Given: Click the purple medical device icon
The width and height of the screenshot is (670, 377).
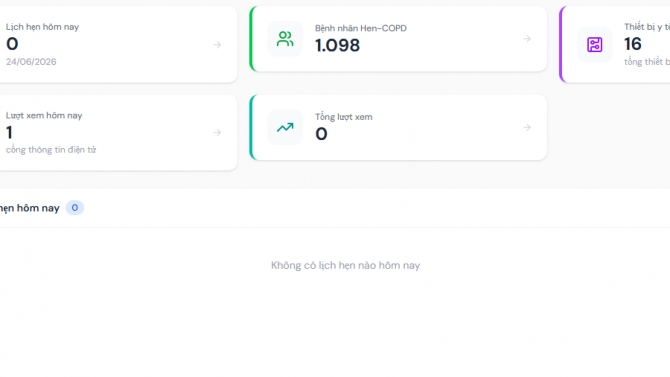Looking at the screenshot, I should click(x=594, y=44).
